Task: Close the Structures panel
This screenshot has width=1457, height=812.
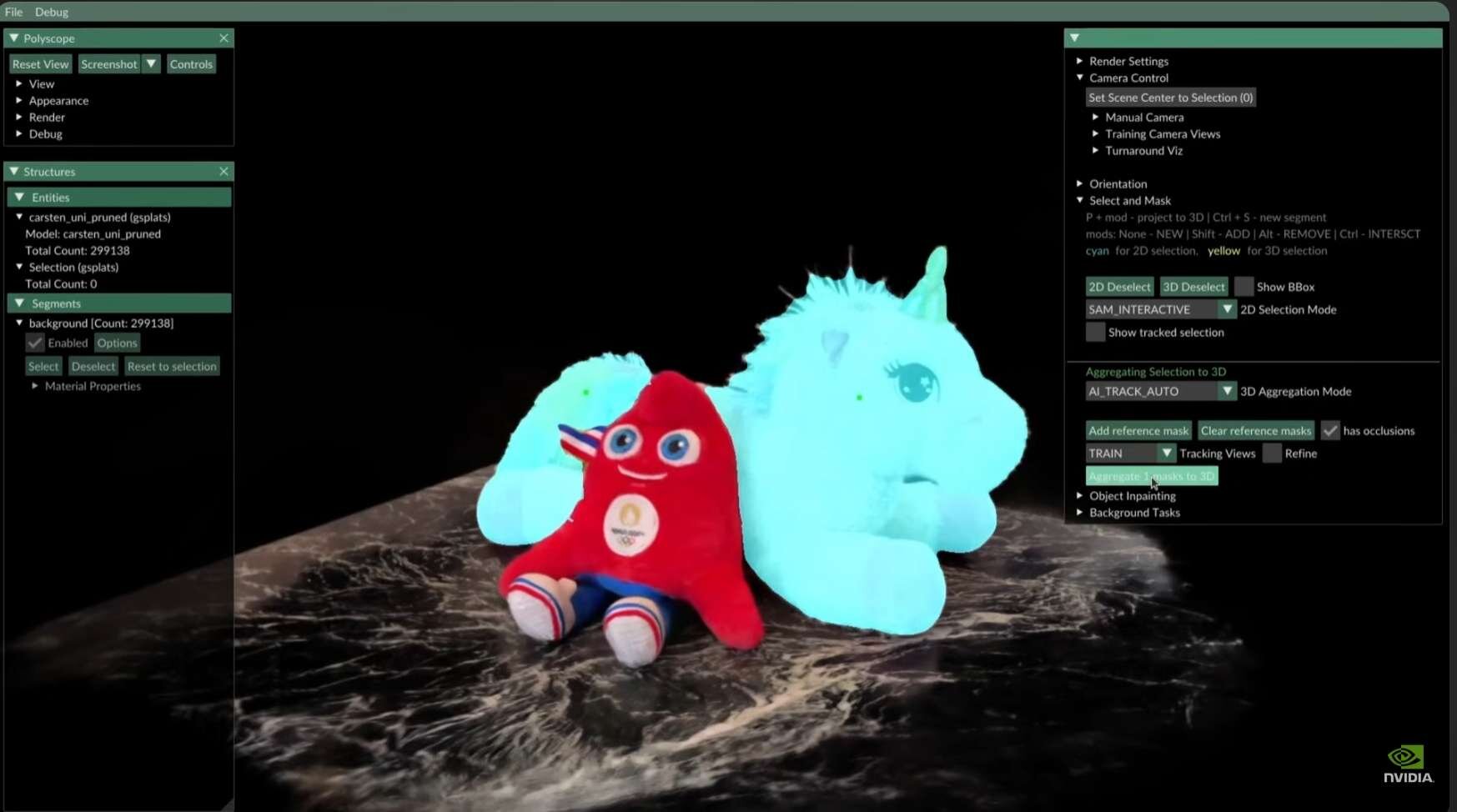Action: pyautogui.click(x=224, y=172)
